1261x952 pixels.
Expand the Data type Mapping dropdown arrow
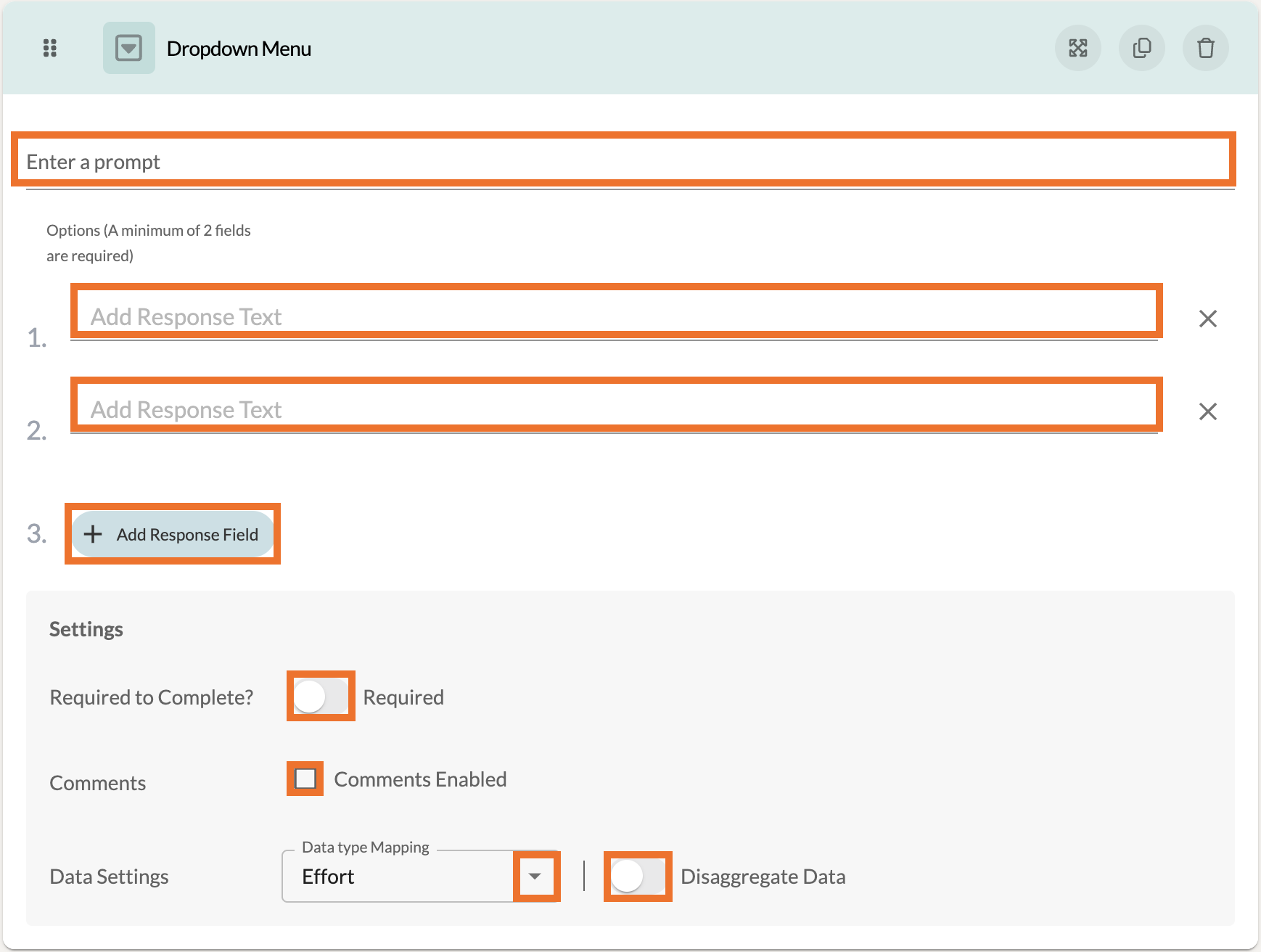tap(535, 877)
